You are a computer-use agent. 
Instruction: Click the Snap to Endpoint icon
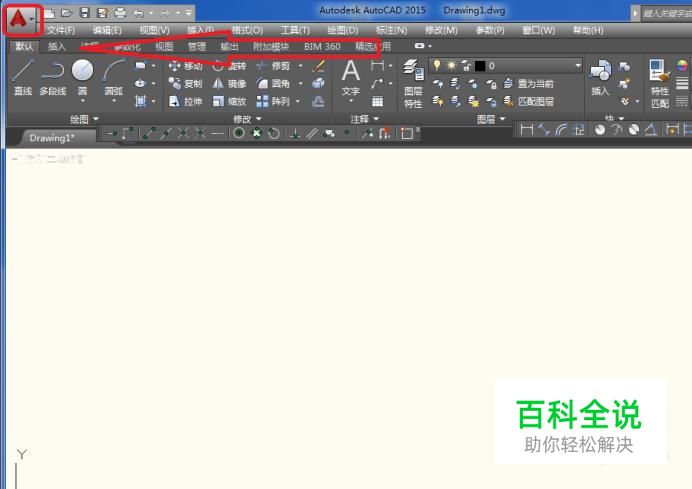(x=149, y=133)
